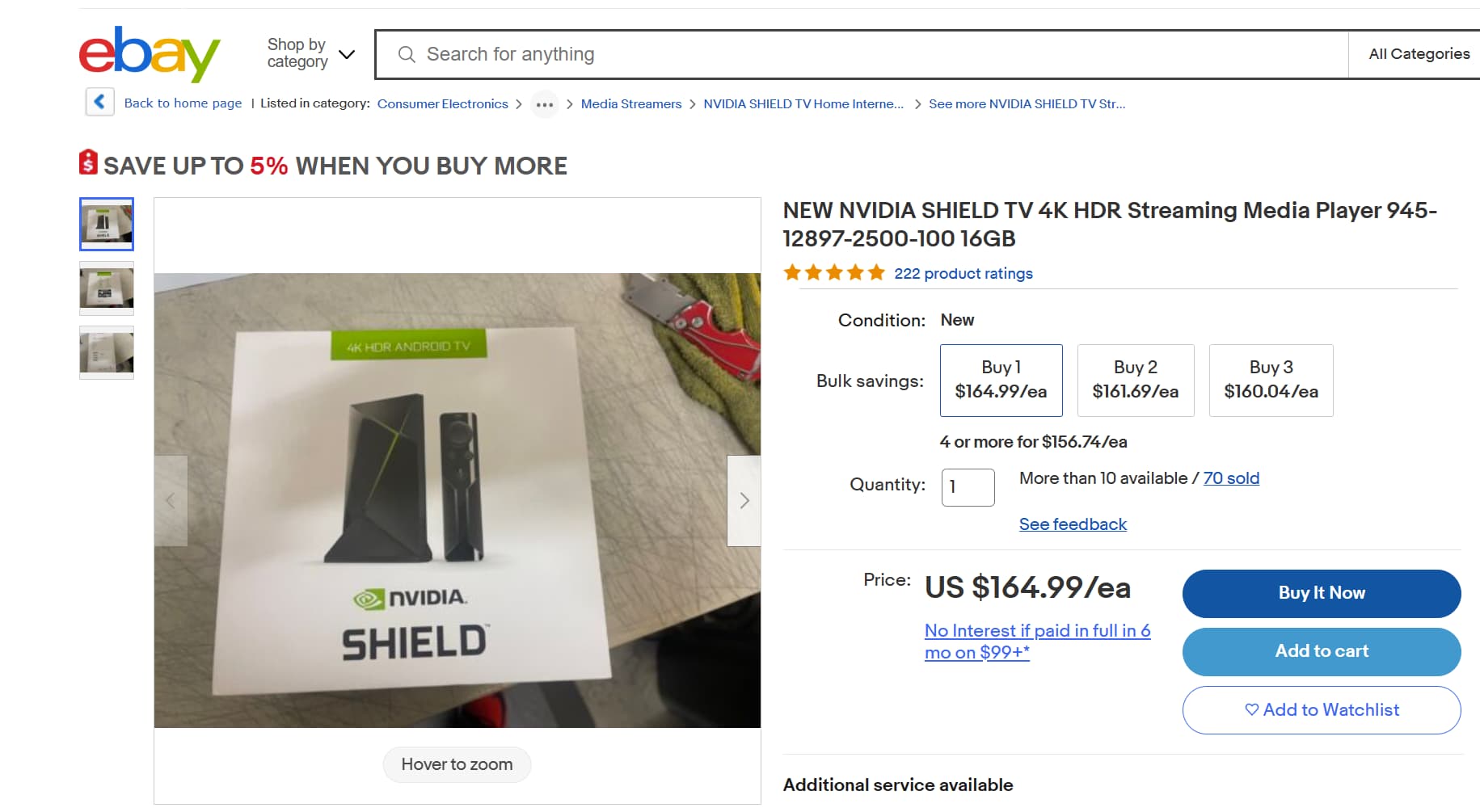Screen dimensions: 1480x812
Task: Click Add to cart button
Action: click(1321, 651)
